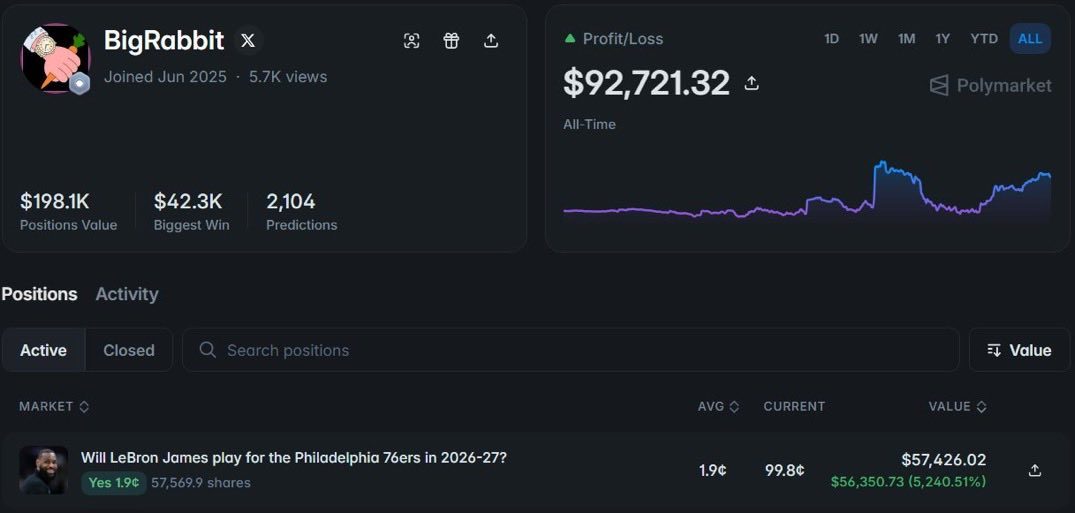This screenshot has height=513, width=1075.
Task: Sort positions by MARKET column
Action: tap(54, 407)
